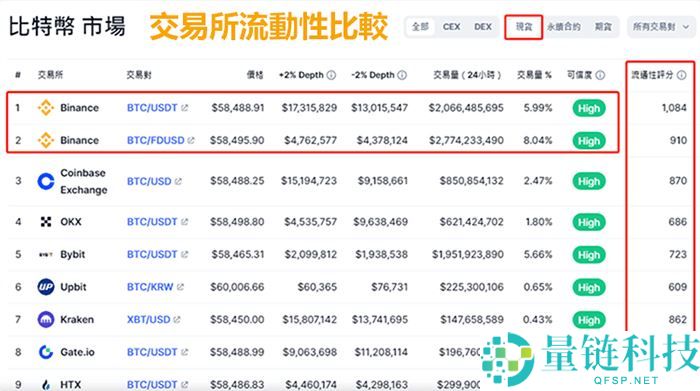Click the price $58,450.00

coord(237,320)
